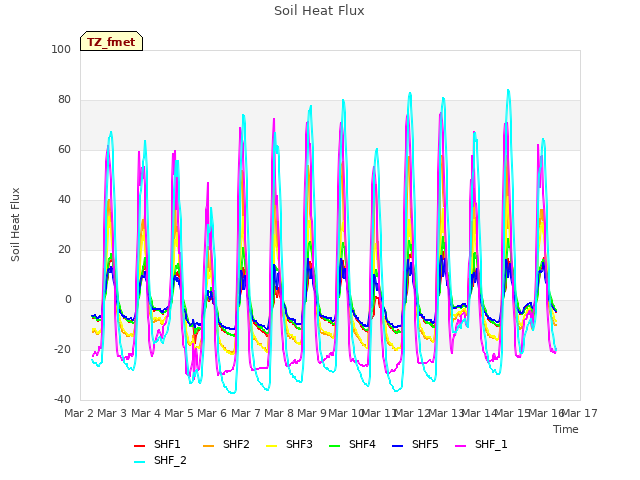The image size is (640, 480).
Task: Click the 80 y-axis tick label
Action: (64, 100)
